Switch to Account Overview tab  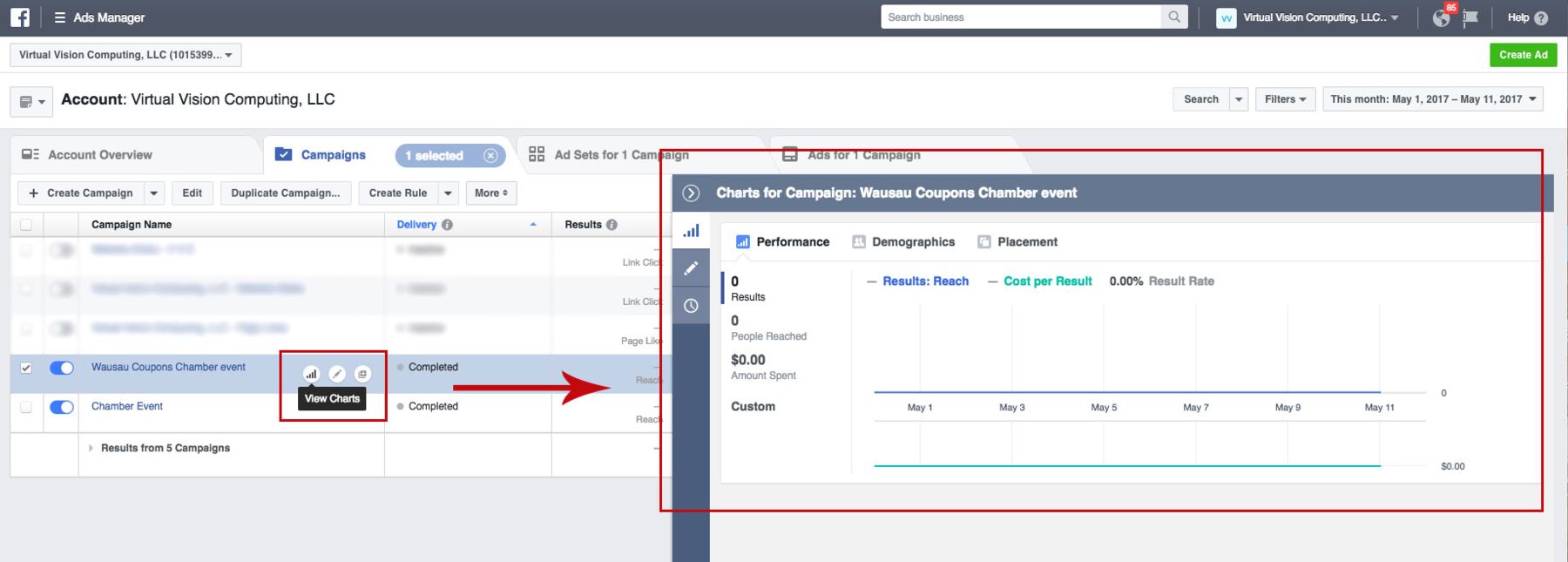point(99,155)
